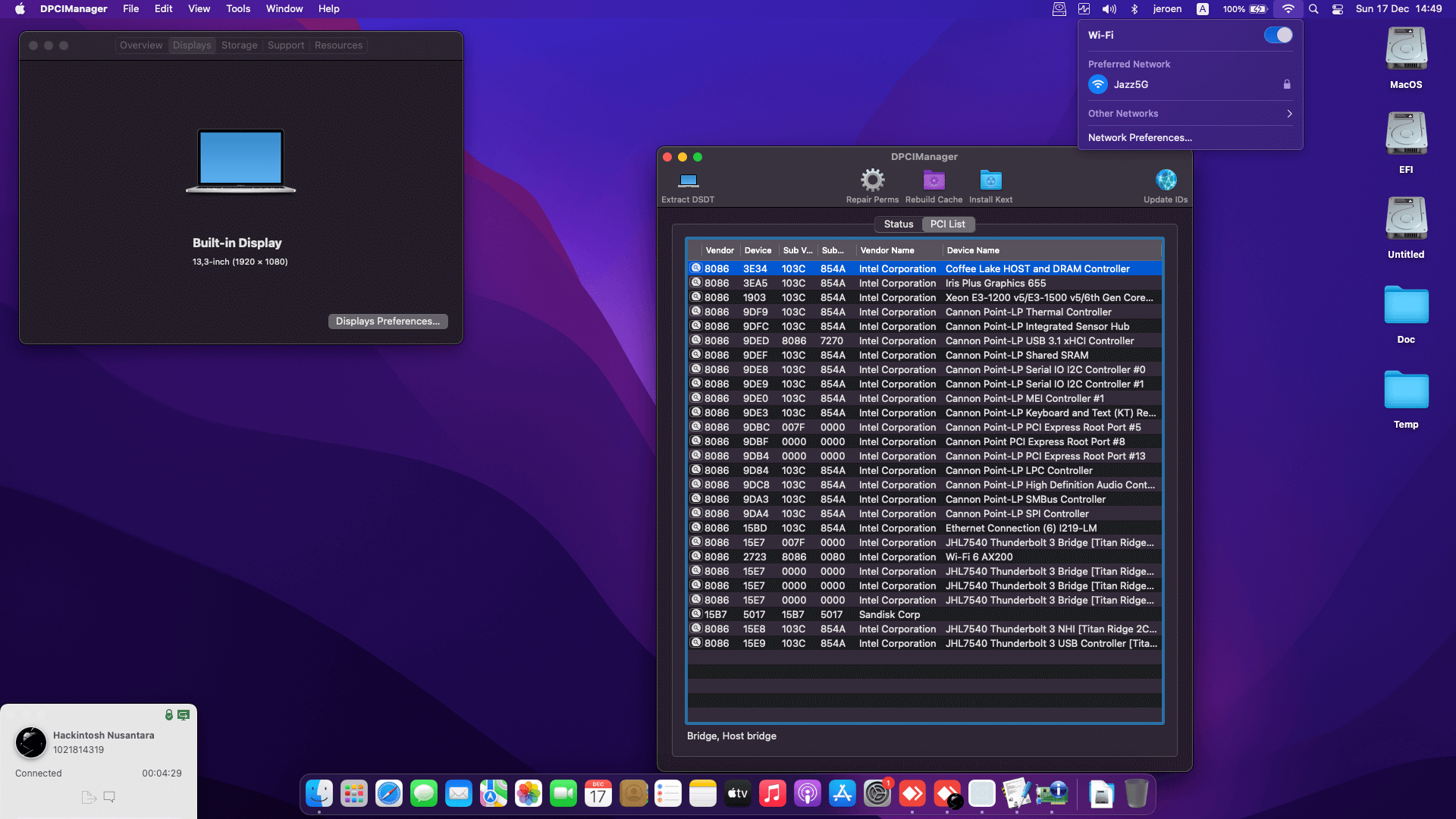The height and width of the screenshot is (819, 1456).
Task: Turn off the Wi-Fi toggle
Action: [1278, 34]
